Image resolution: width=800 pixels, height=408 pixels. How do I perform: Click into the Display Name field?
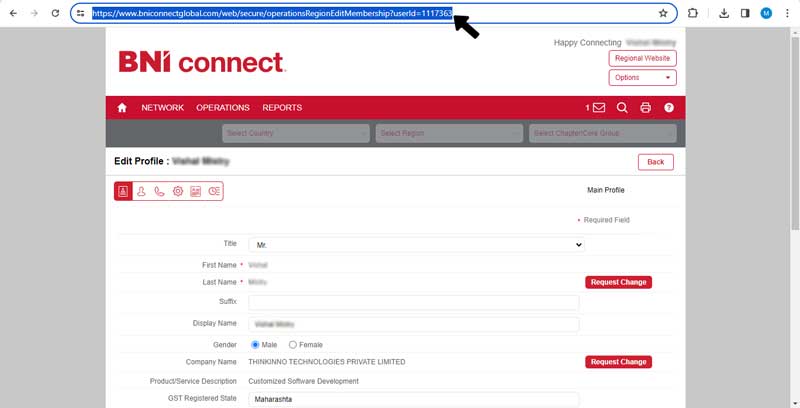[x=414, y=324]
